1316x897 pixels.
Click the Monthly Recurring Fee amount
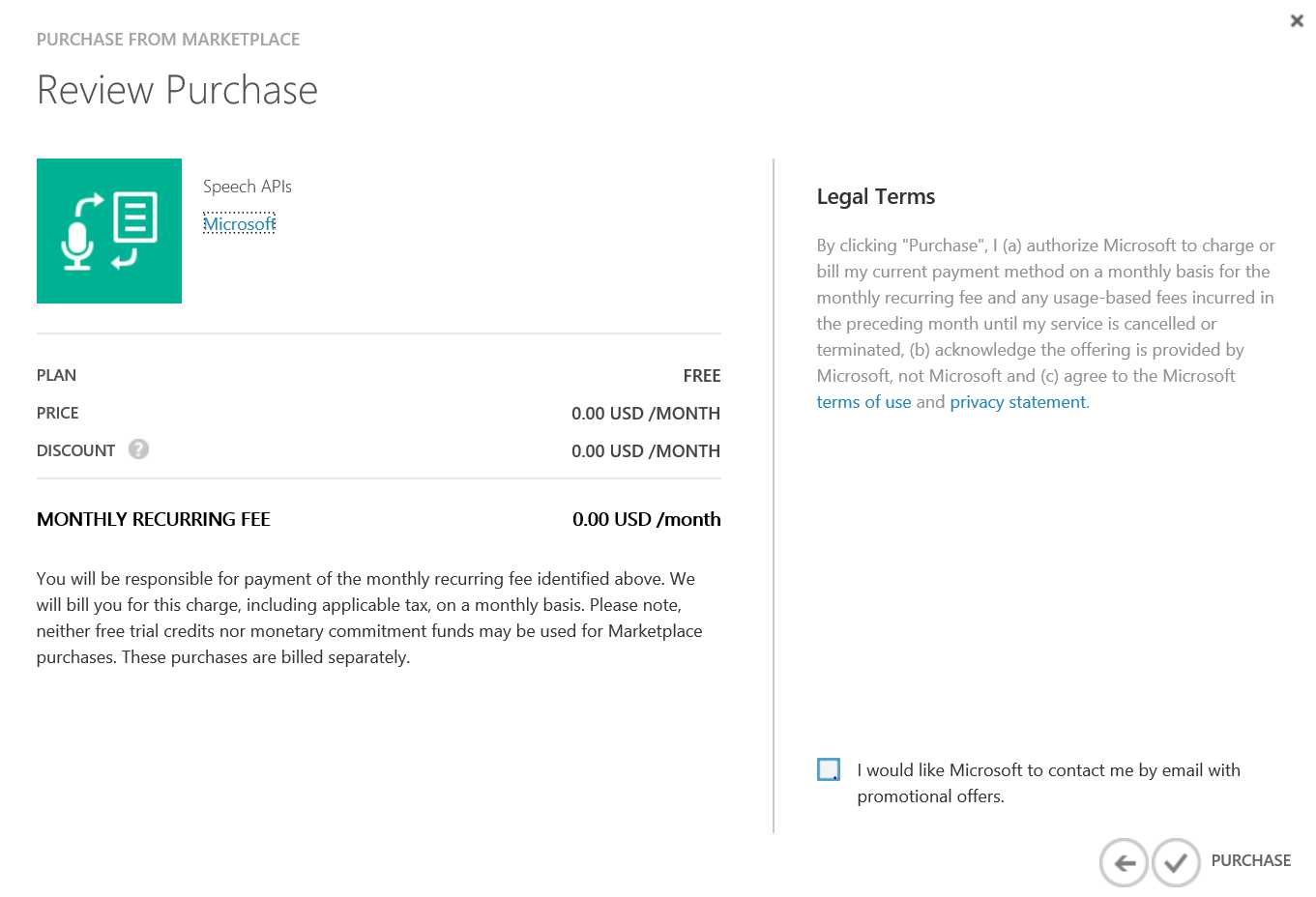646,519
